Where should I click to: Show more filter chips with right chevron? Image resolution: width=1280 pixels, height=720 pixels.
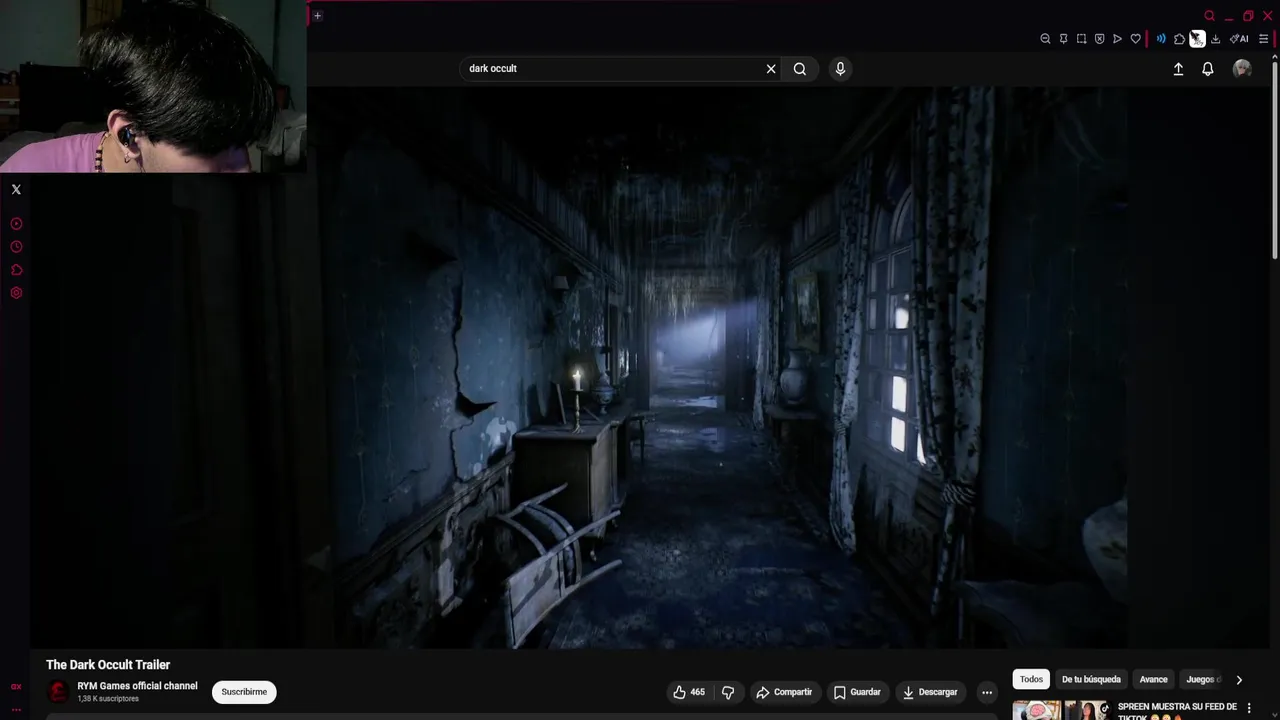[x=1239, y=680]
